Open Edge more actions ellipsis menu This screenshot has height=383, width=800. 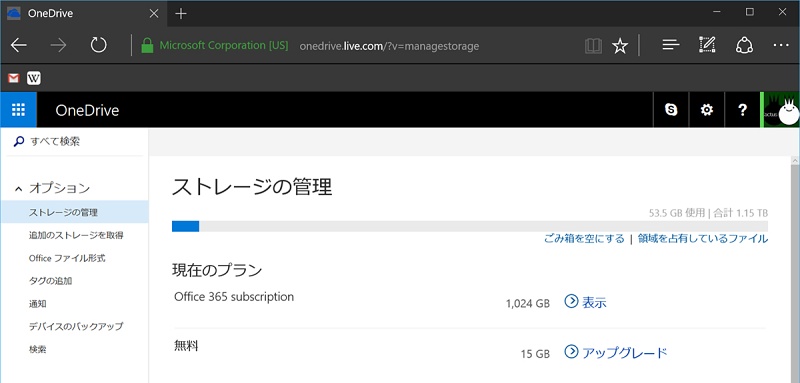pos(781,45)
